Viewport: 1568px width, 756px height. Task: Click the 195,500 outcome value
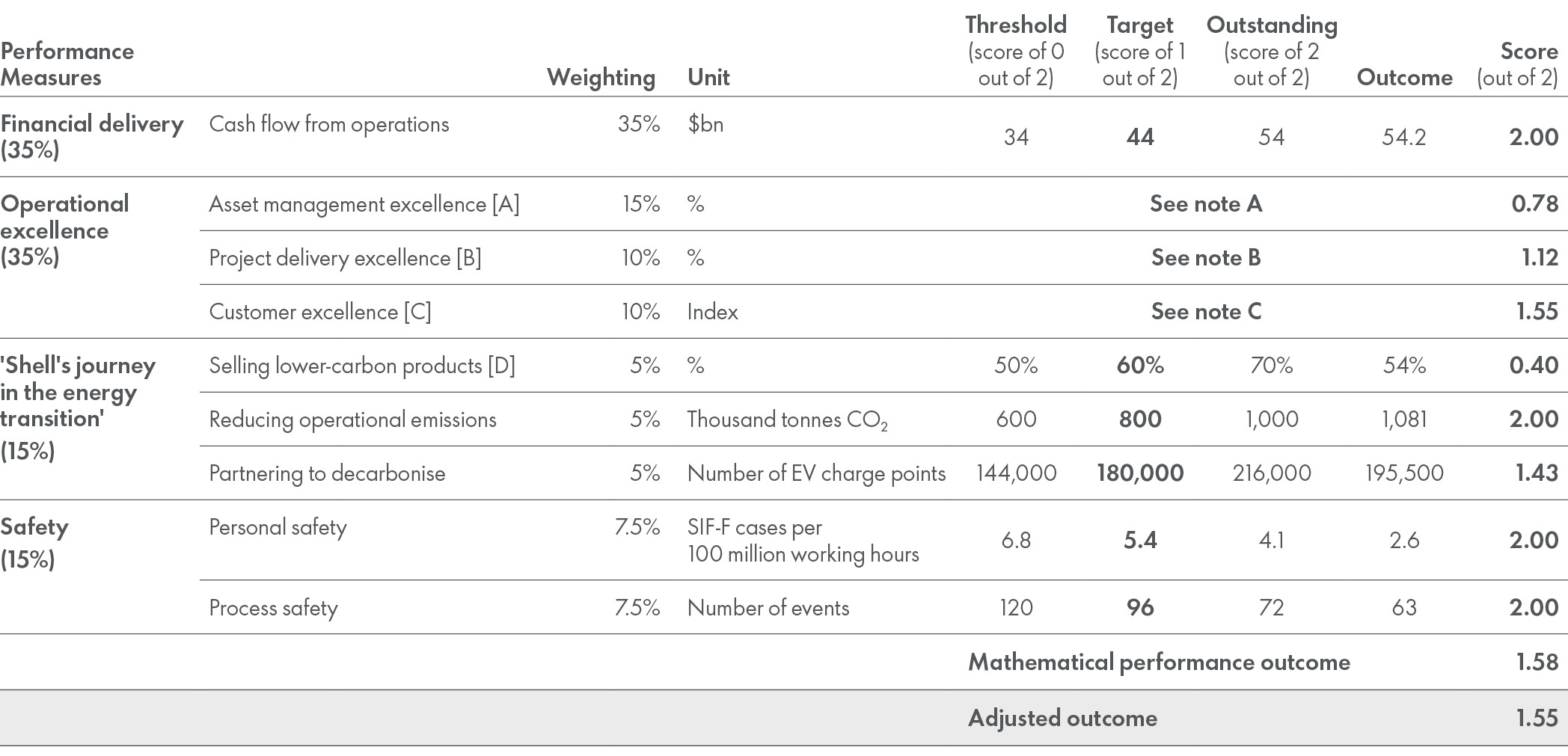point(1404,473)
